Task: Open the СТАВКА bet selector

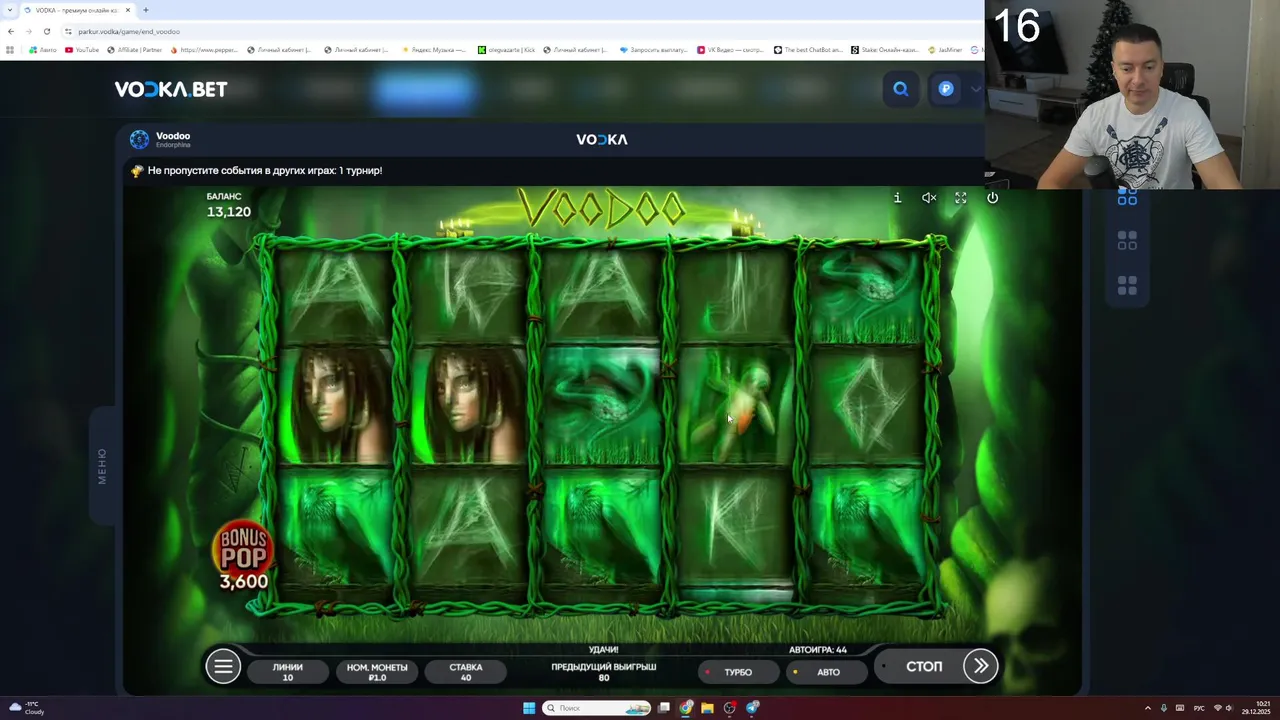Action: click(x=466, y=672)
